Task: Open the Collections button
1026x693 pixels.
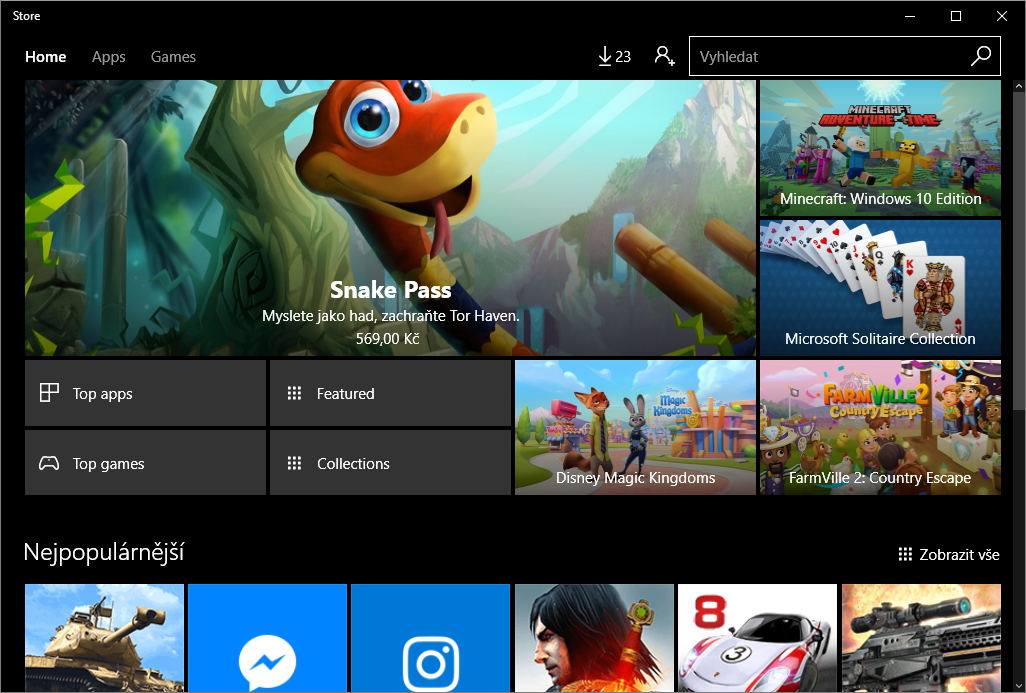Action: 390,463
